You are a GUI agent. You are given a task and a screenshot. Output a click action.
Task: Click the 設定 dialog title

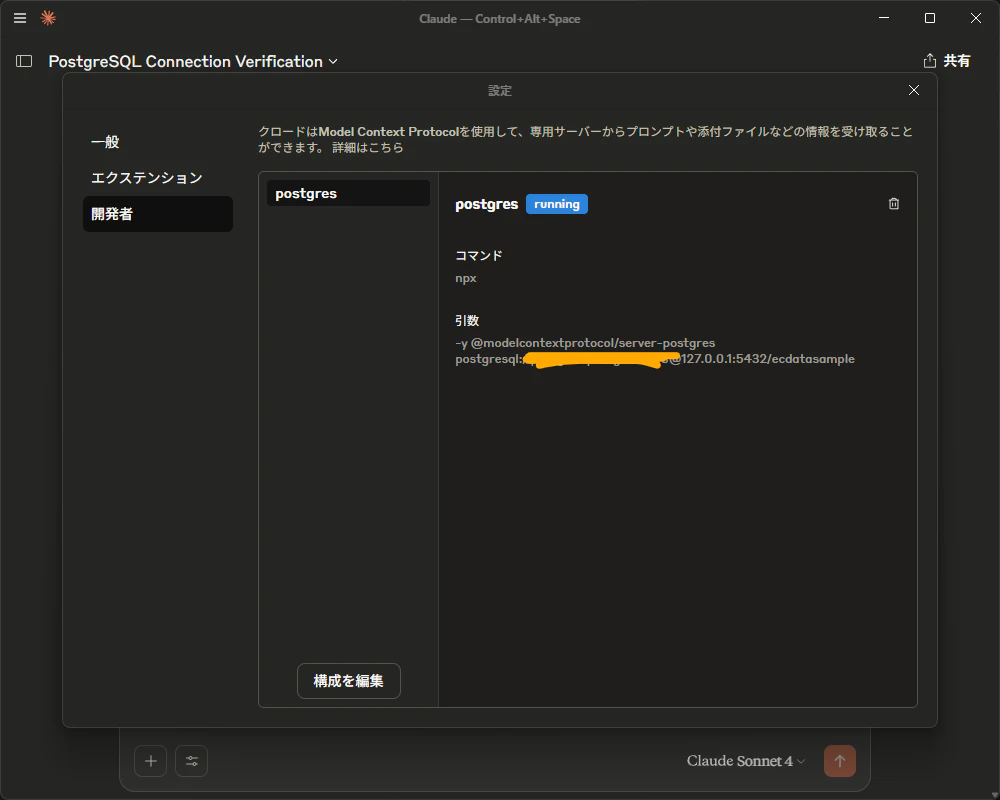(x=500, y=91)
